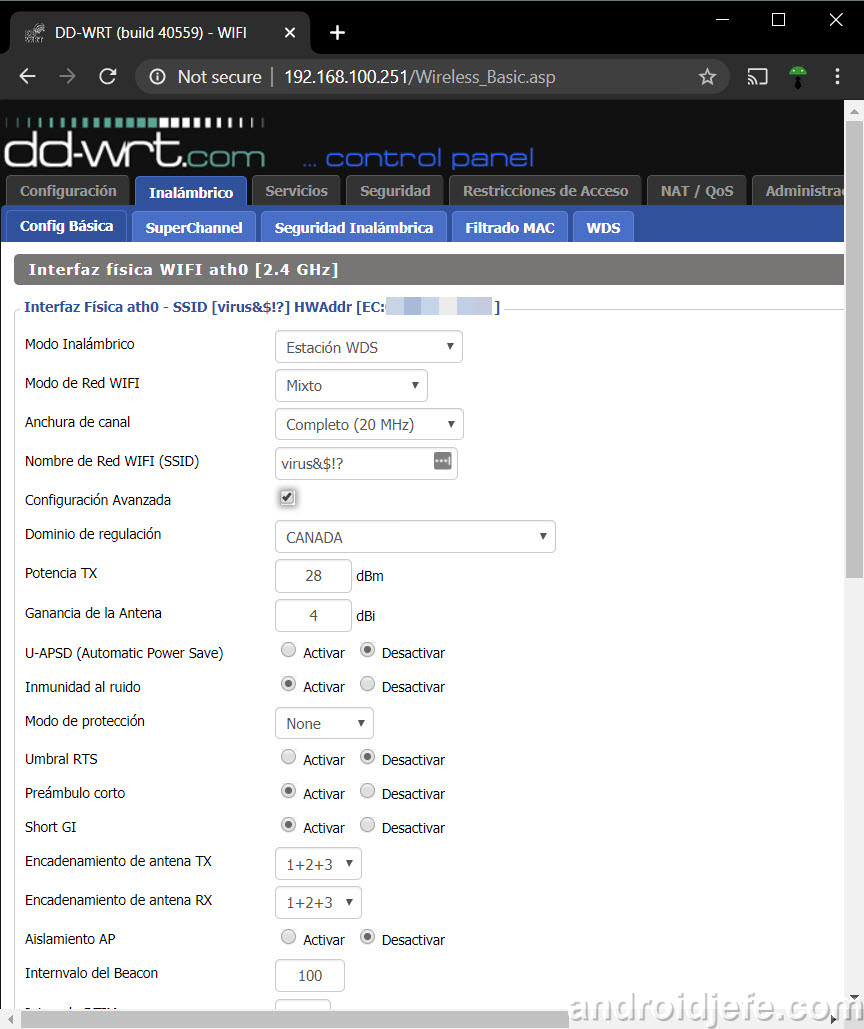Click the Potencia TX input field

tap(313, 576)
